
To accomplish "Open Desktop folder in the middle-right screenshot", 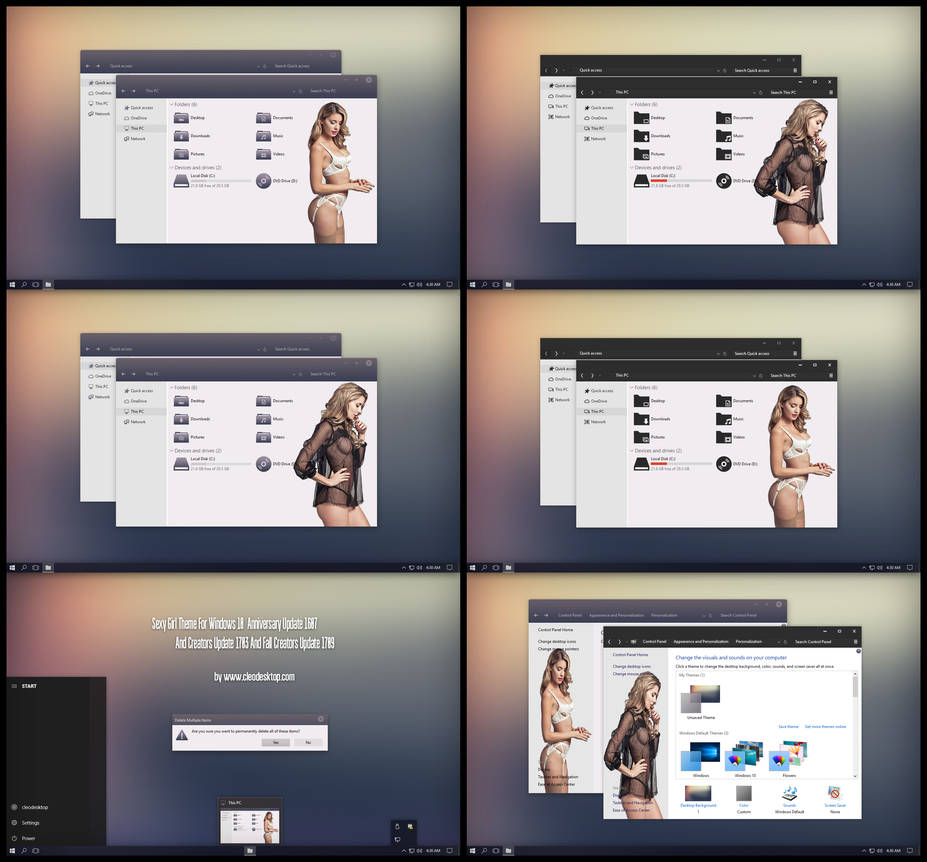I will [x=650, y=401].
